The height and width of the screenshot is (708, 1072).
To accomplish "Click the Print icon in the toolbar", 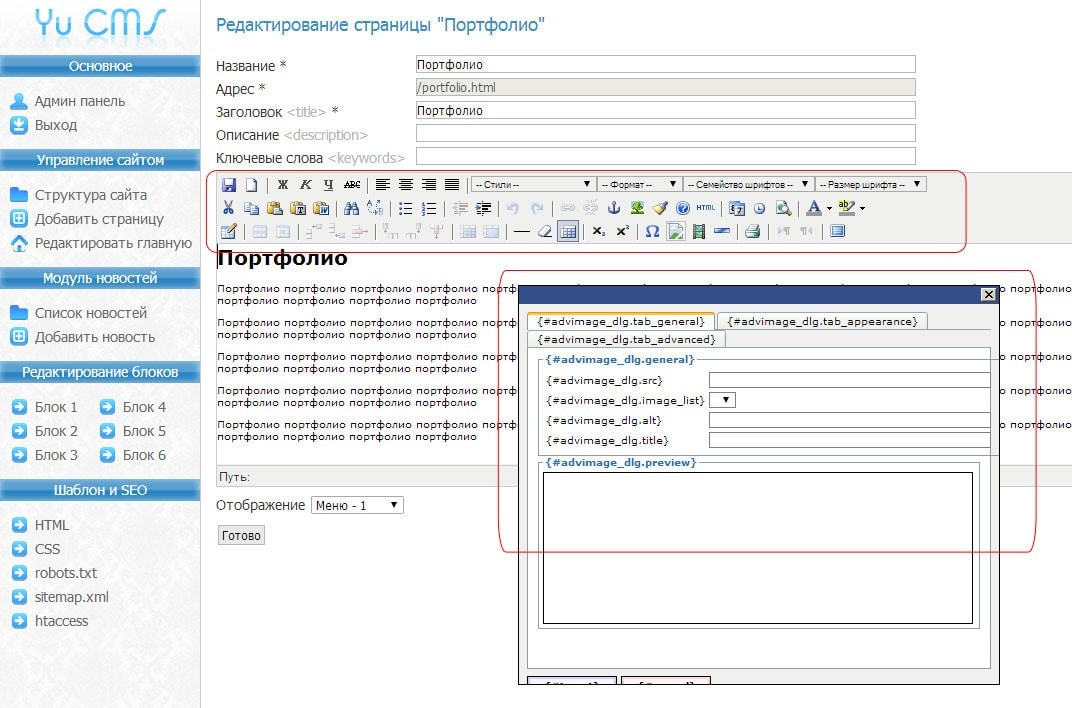I will [x=752, y=232].
